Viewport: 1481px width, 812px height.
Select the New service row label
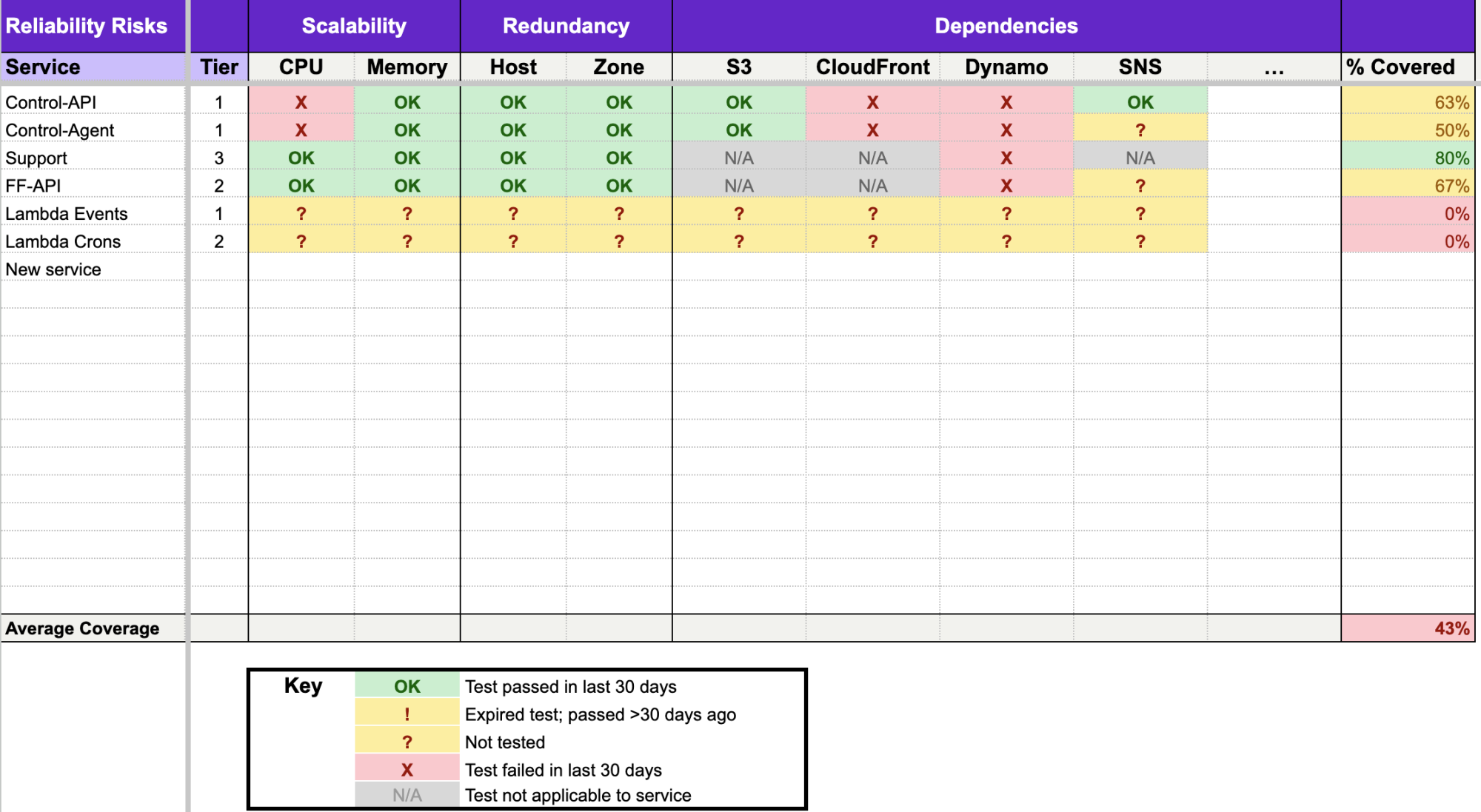tap(53, 269)
